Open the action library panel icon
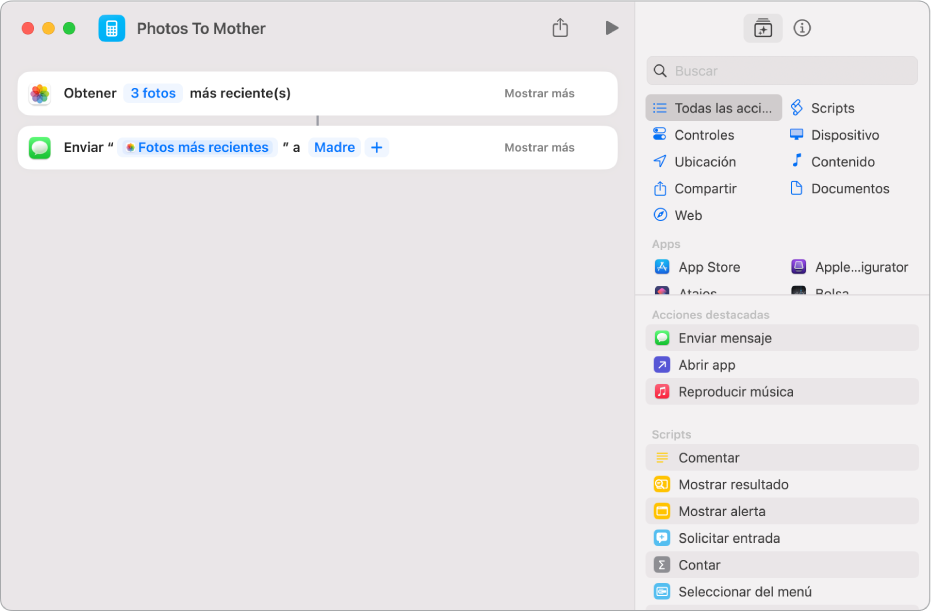 763,28
